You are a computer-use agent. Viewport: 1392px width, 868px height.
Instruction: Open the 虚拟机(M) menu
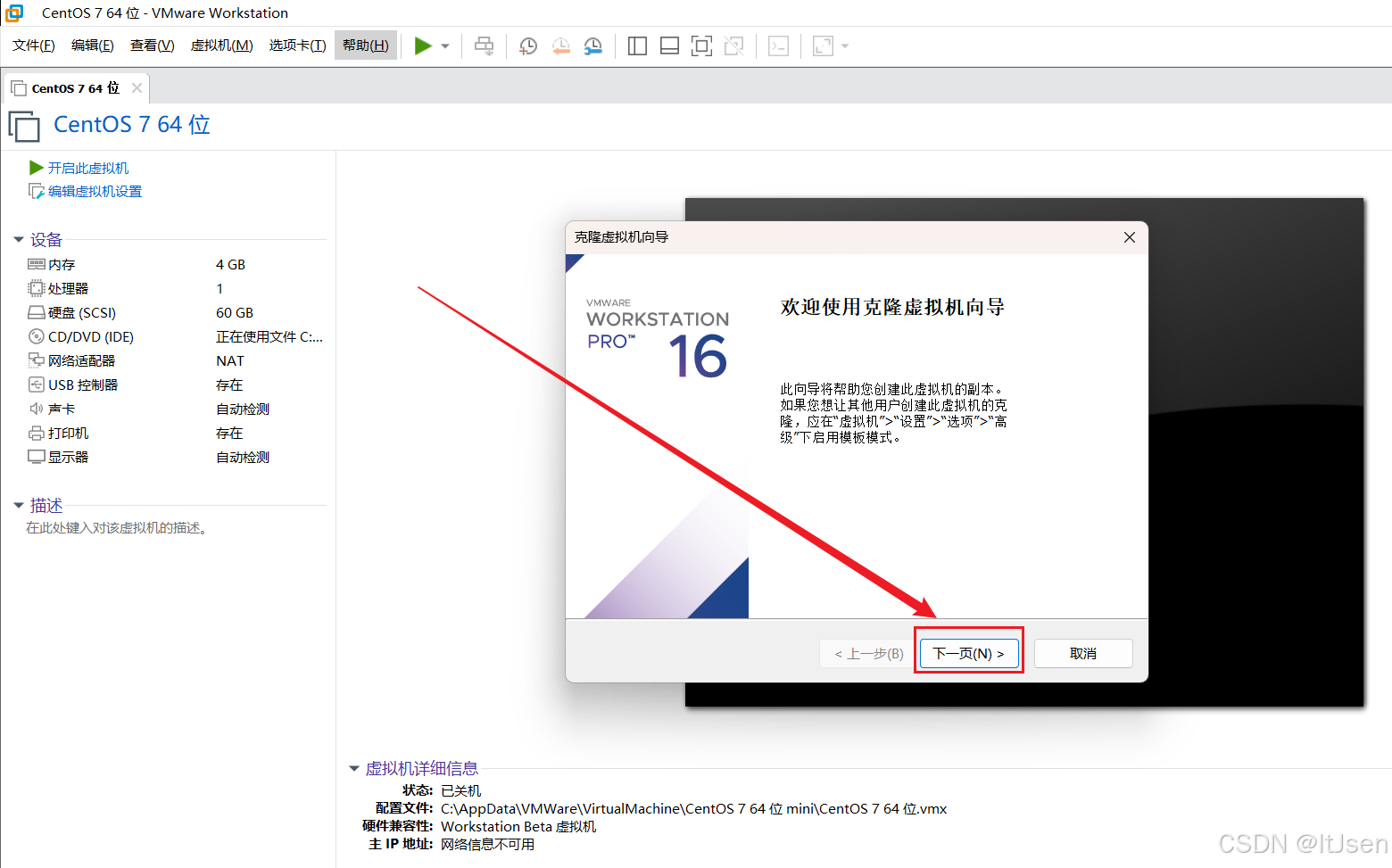click(222, 45)
